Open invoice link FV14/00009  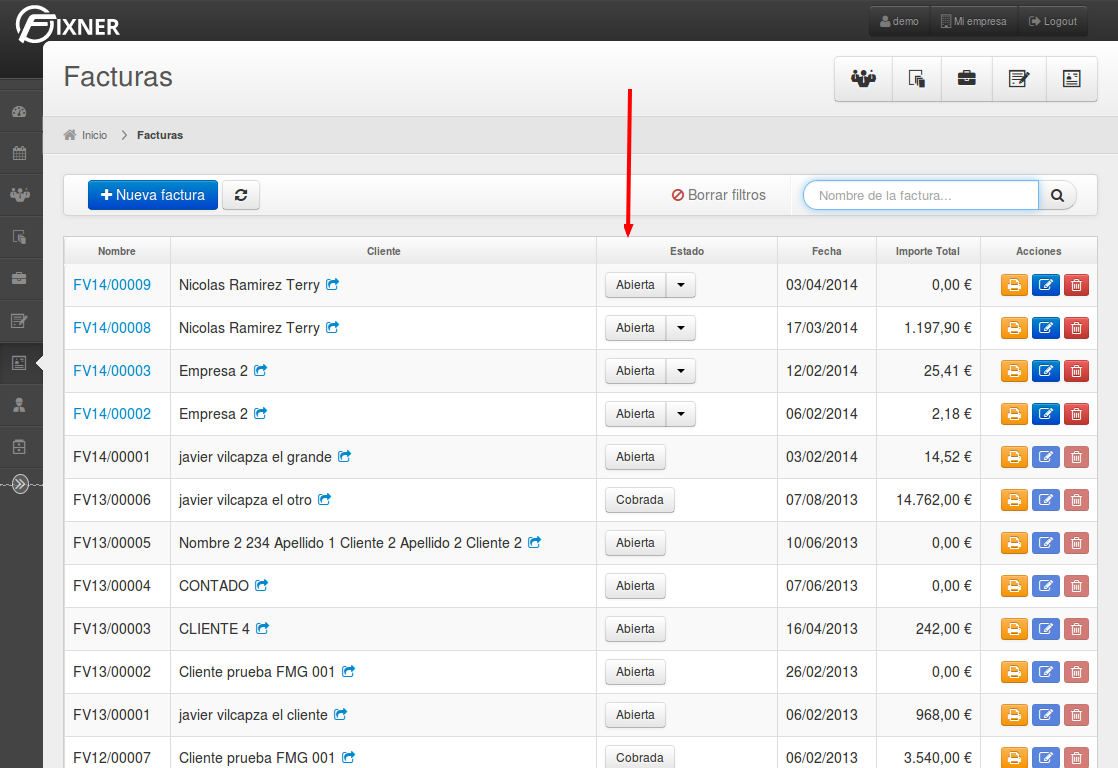pyautogui.click(x=112, y=285)
